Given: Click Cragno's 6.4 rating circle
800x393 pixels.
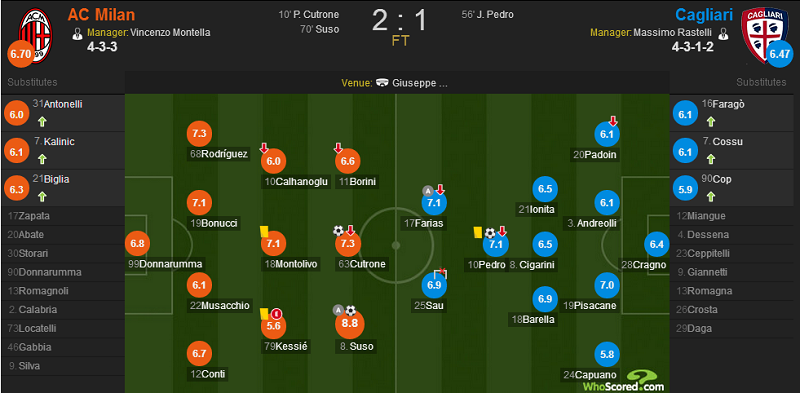Looking at the screenshot, I should click(x=656, y=244).
